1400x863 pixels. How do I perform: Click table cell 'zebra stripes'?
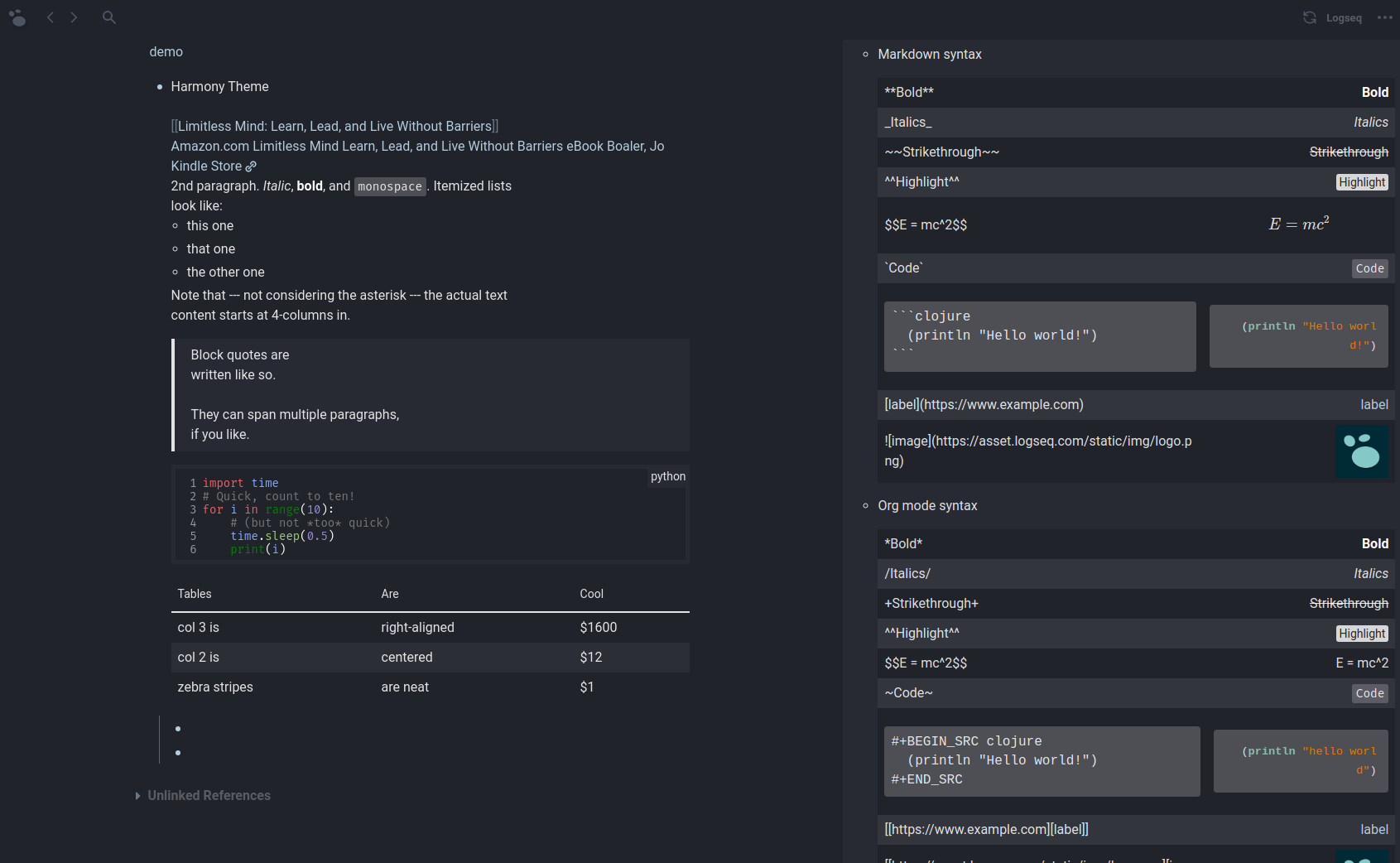[x=215, y=687]
